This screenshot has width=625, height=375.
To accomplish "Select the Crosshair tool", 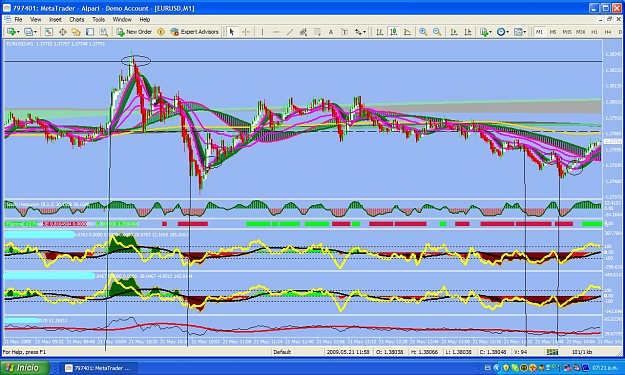I will coord(246,32).
